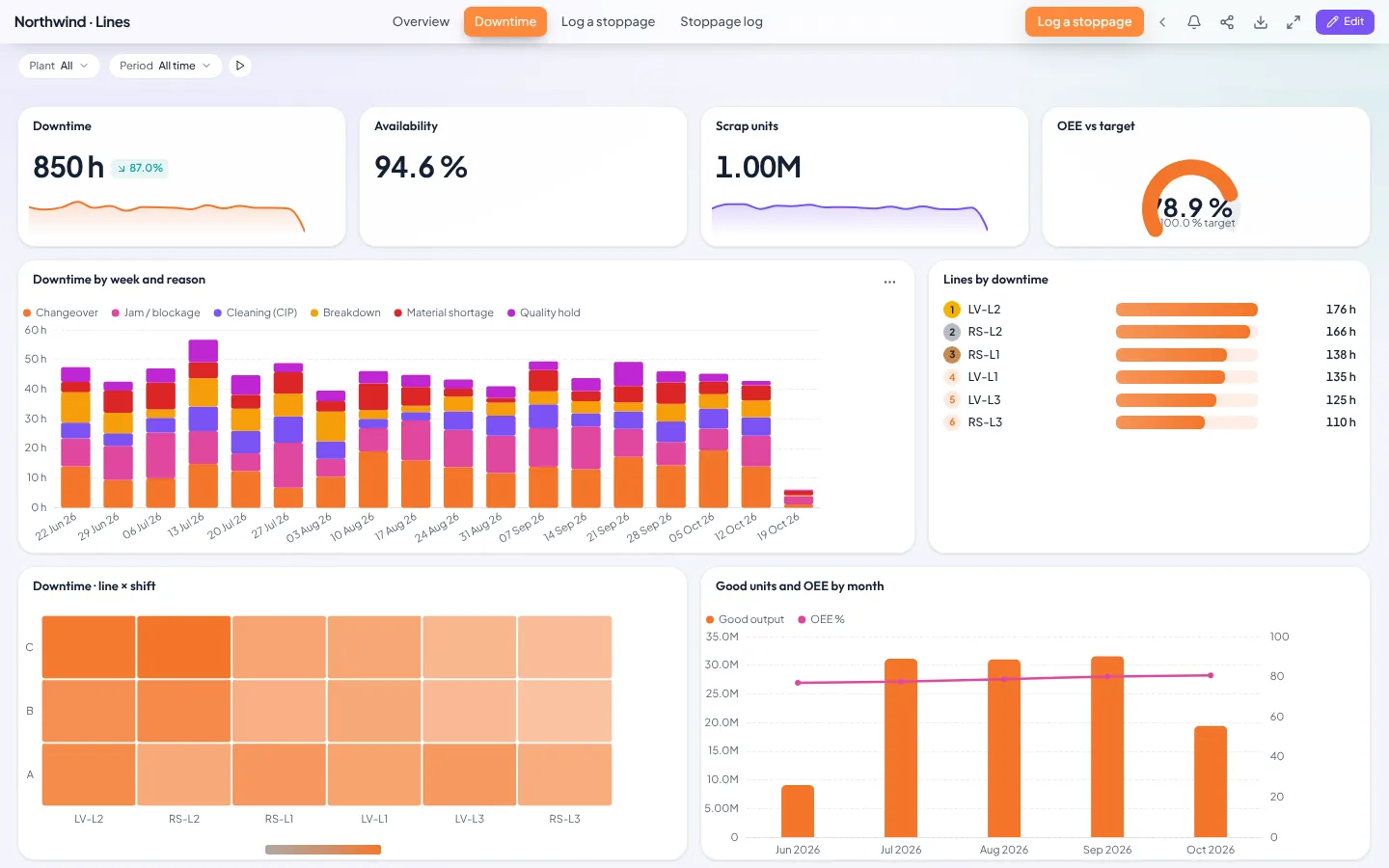Open the Period All time dropdown
This screenshot has width=1389, height=868.
165,66
